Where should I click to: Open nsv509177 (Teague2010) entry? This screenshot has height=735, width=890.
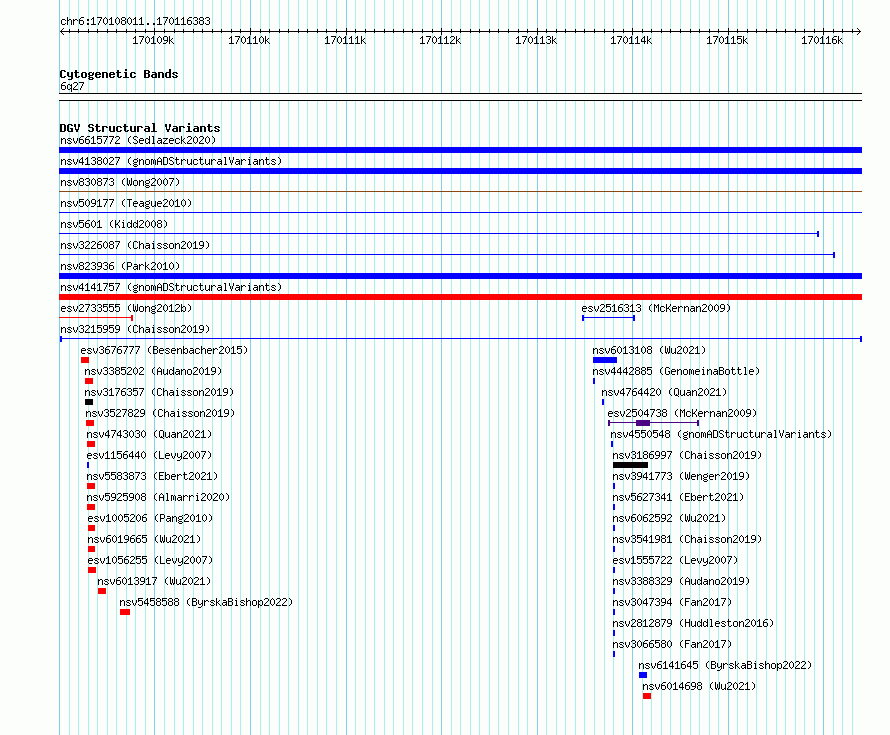[126, 203]
